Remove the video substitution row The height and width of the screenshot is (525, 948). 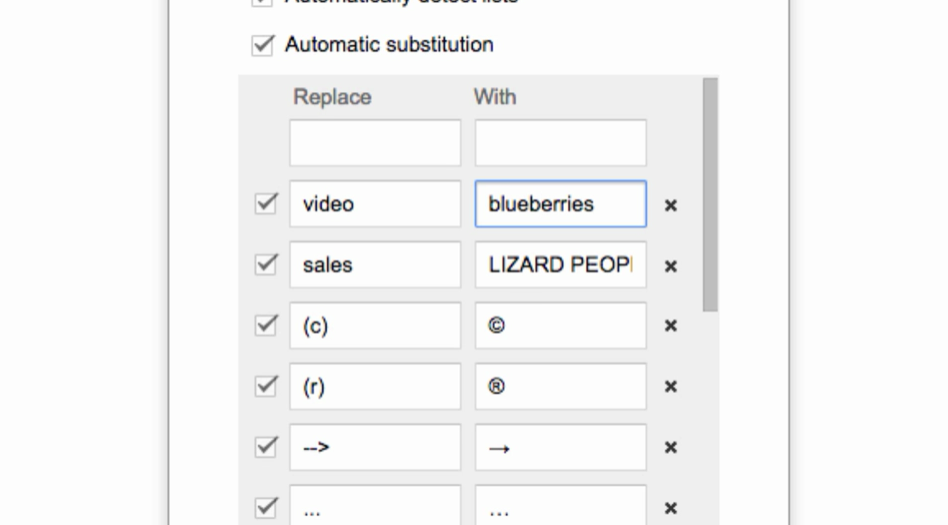pos(671,205)
